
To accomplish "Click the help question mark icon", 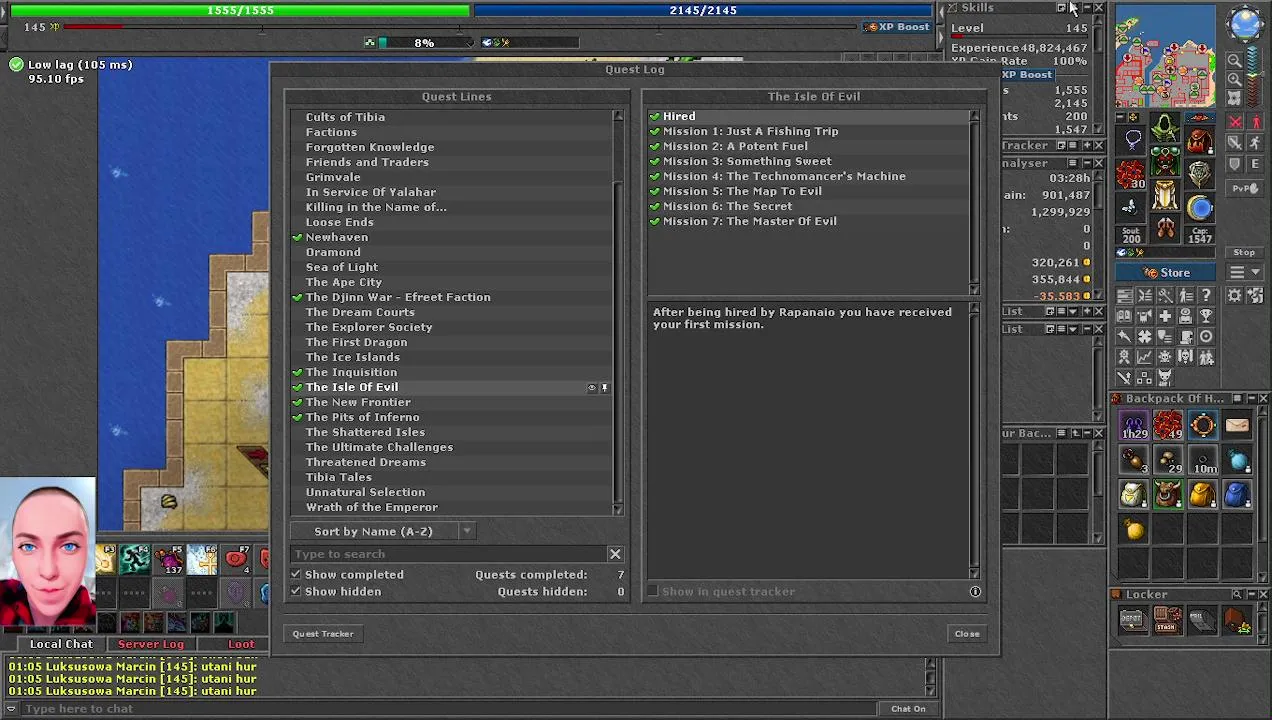I will click(1206, 295).
